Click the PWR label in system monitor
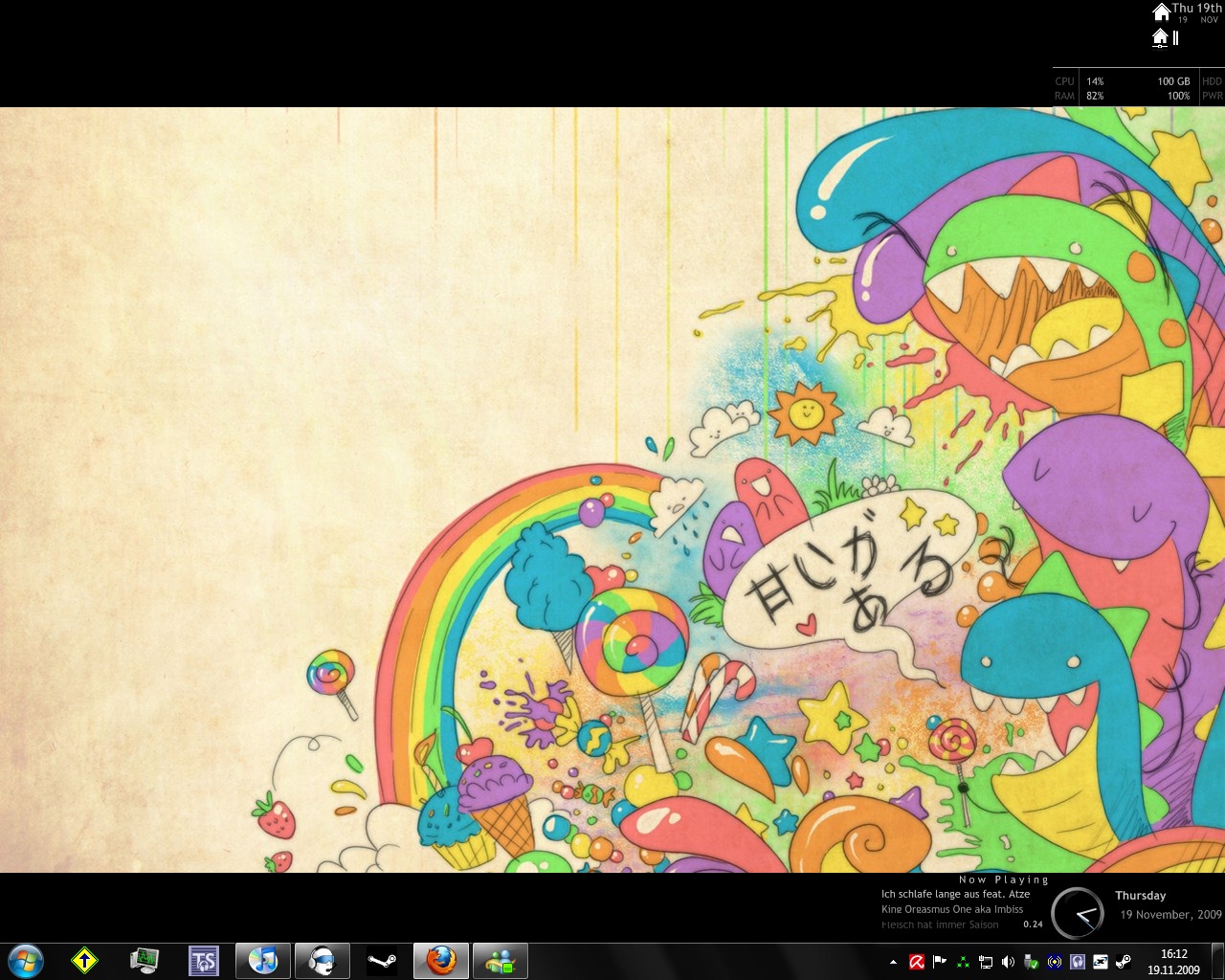 (x=1212, y=96)
